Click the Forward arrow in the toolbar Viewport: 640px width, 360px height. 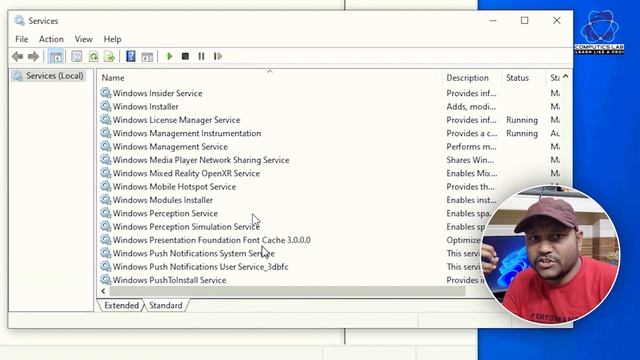(33, 56)
